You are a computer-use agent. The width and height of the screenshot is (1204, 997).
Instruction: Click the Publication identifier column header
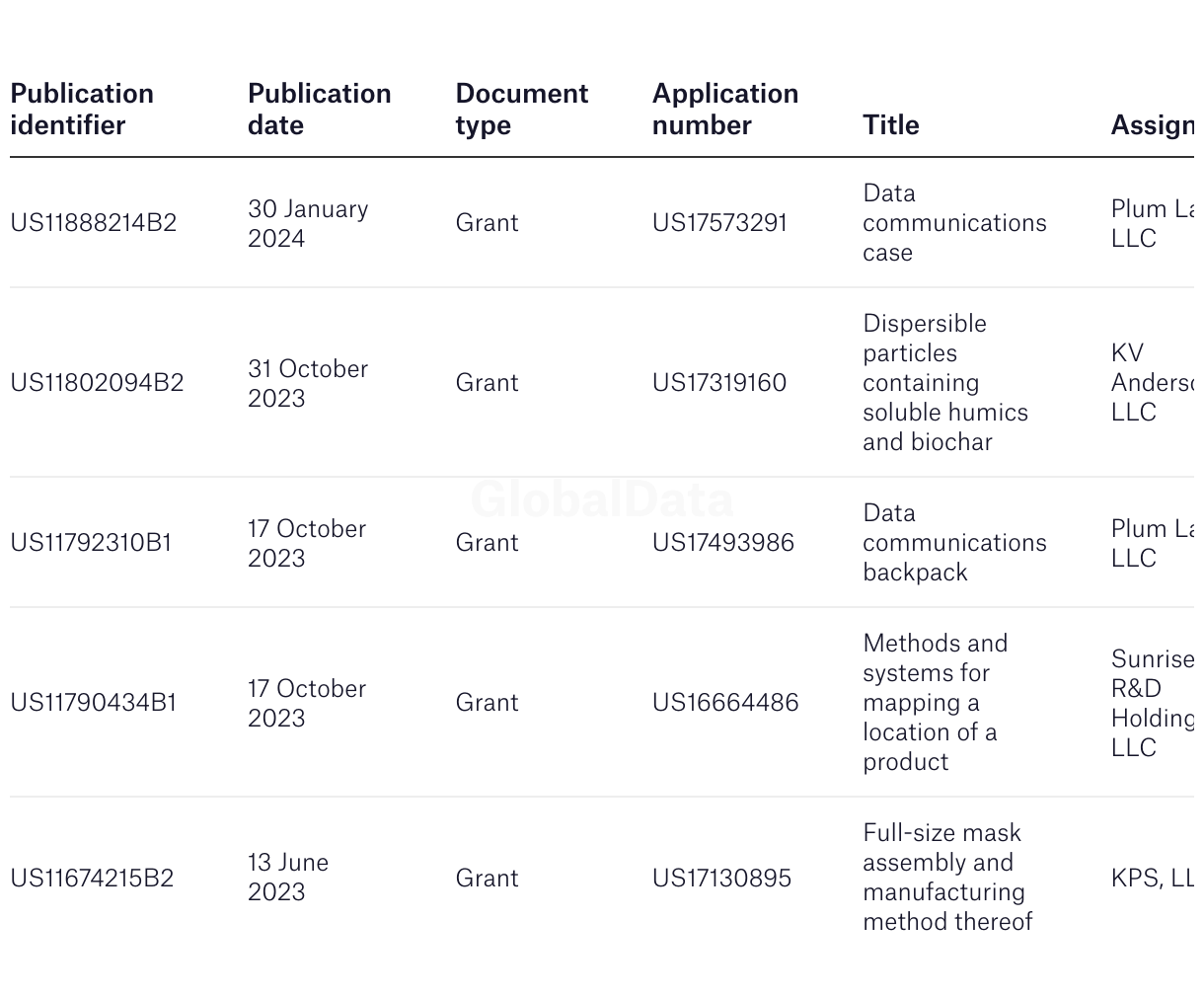pos(82,110)
